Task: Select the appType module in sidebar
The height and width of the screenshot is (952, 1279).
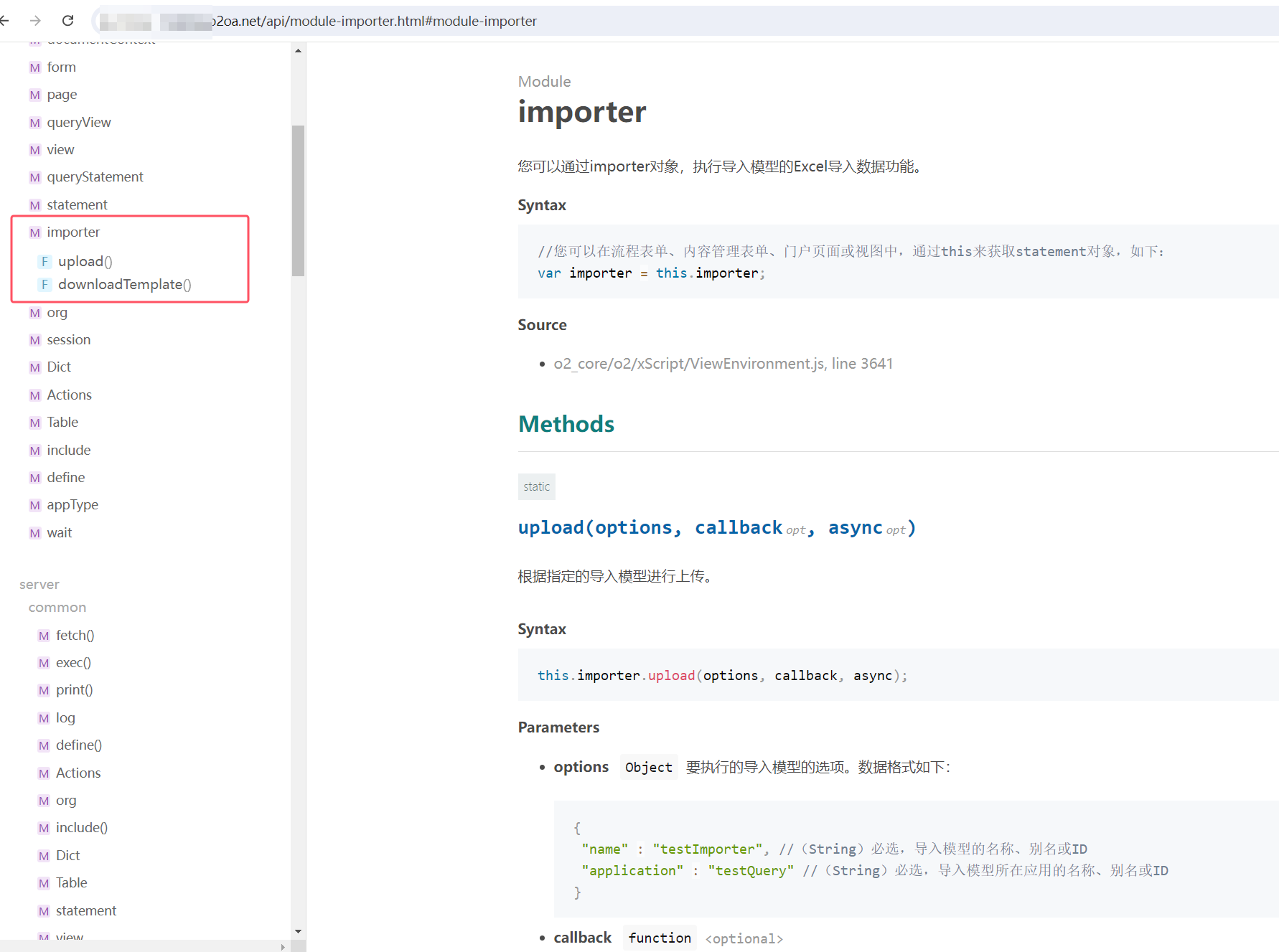Action: click(72, 505)
